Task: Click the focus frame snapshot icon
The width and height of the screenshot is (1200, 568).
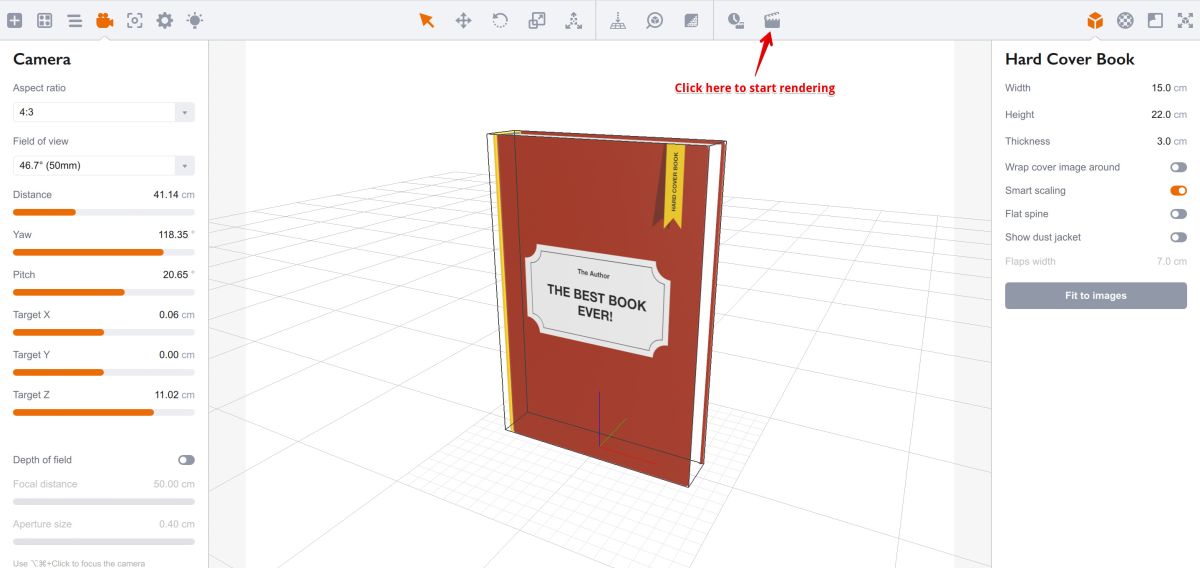Action: pos(135,20)
